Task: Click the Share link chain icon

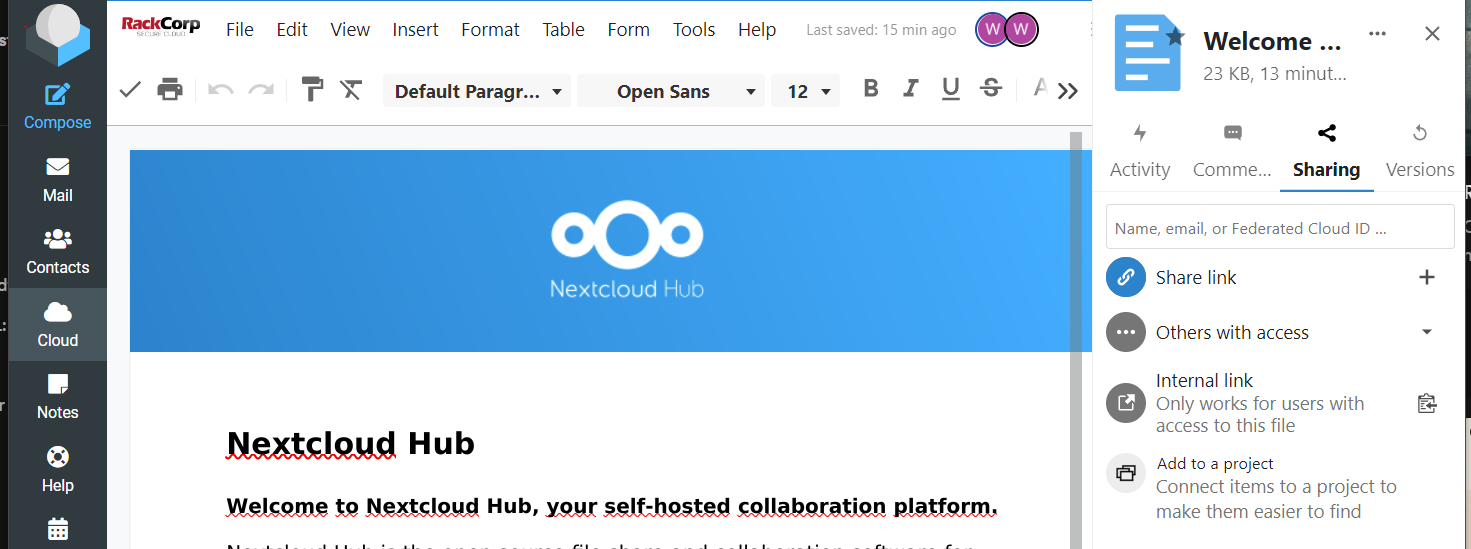Action: click(x=1126, y=277)
